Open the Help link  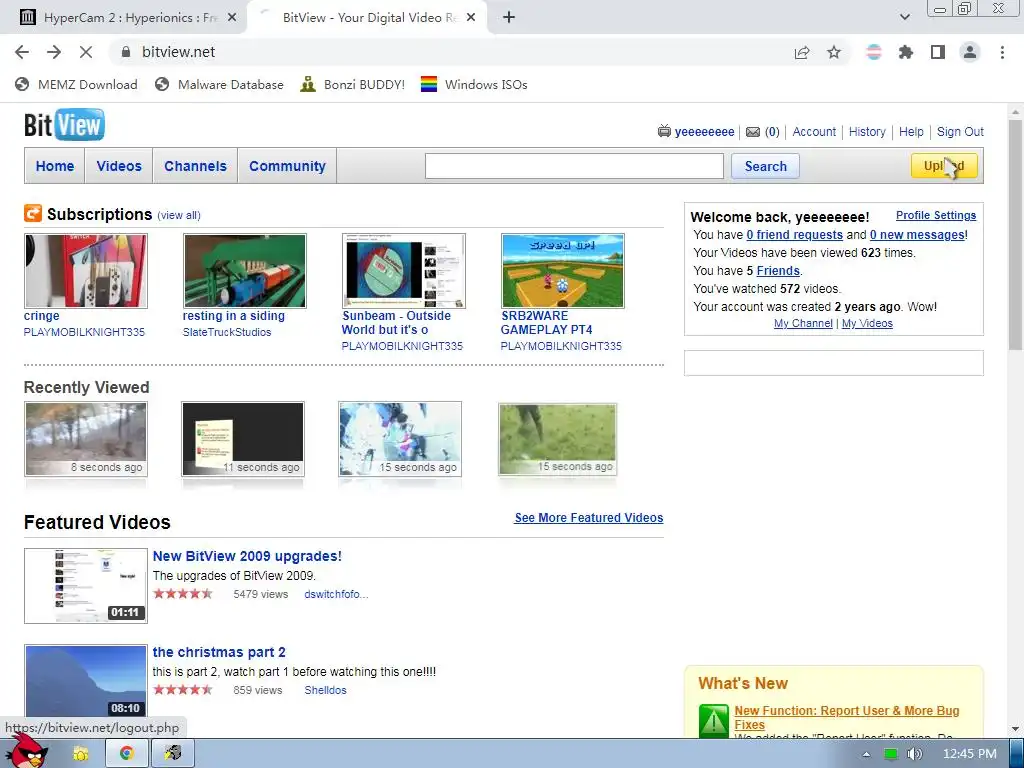click(x=911, y=131)
